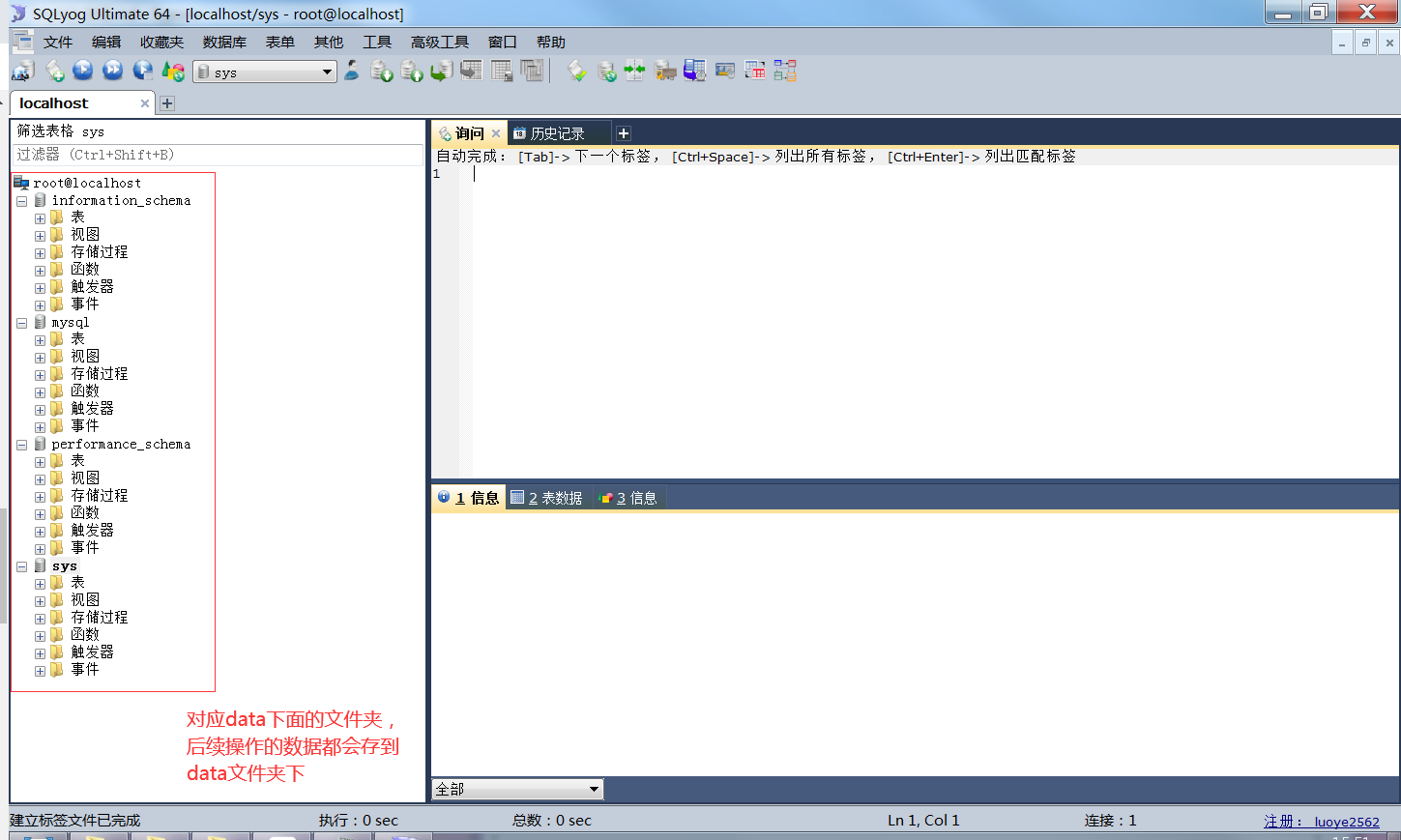This screenshot has height=840, width=1401.
Task: Expand 视图 folder under mysql
Action: point(40,358)
